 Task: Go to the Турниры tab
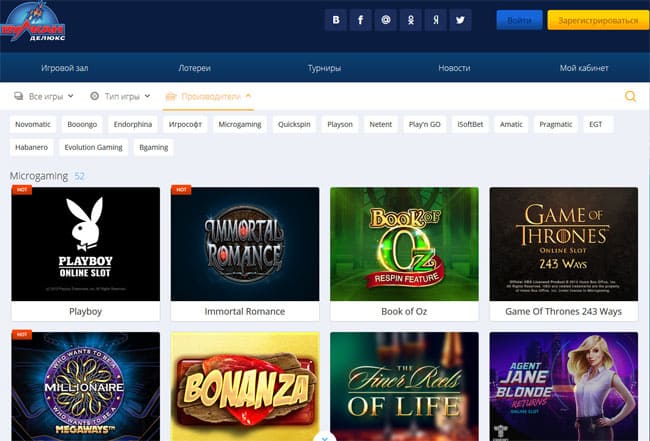coord(324,68)
